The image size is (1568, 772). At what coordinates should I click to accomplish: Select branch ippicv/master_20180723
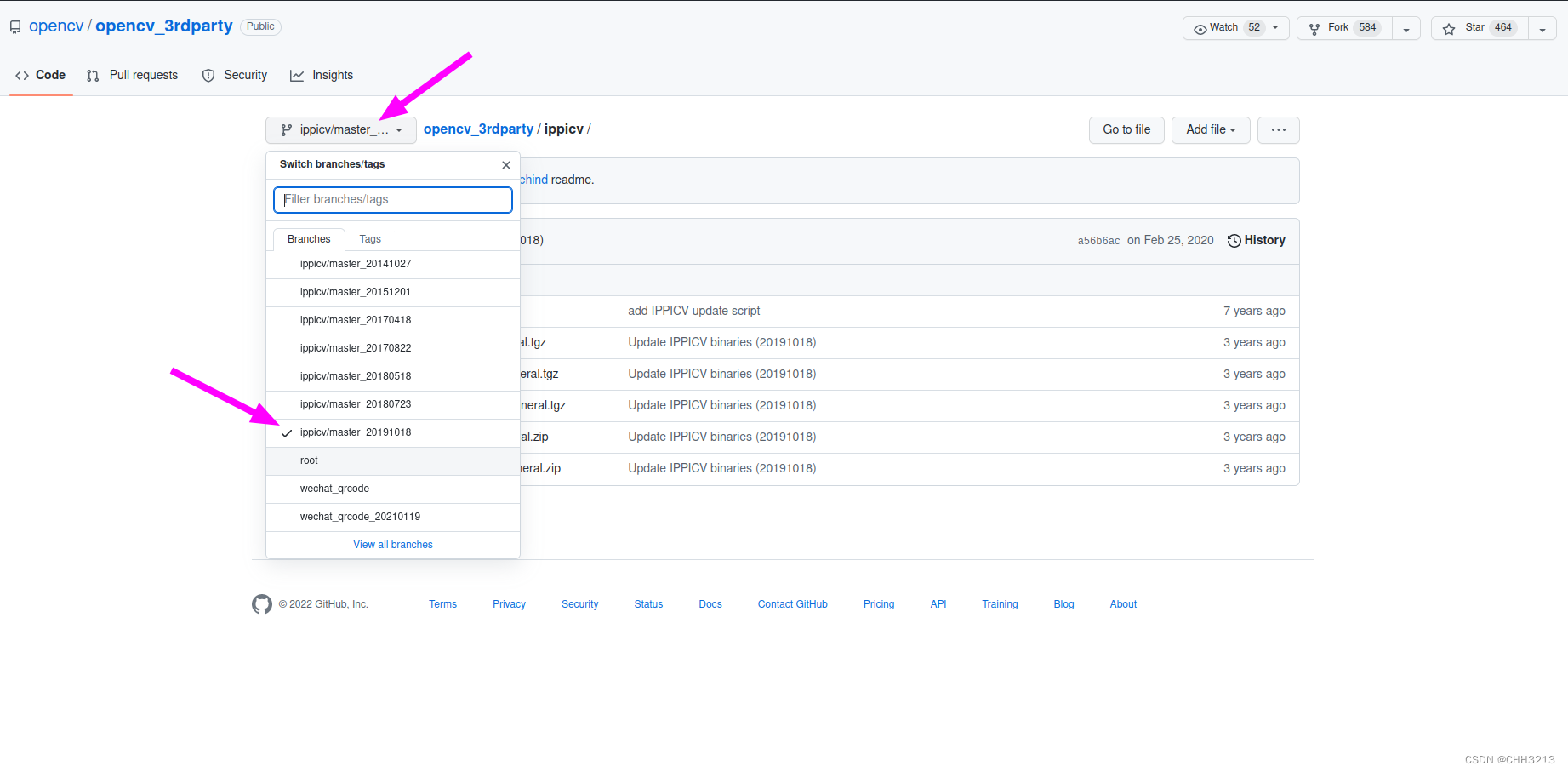point(393,404)
